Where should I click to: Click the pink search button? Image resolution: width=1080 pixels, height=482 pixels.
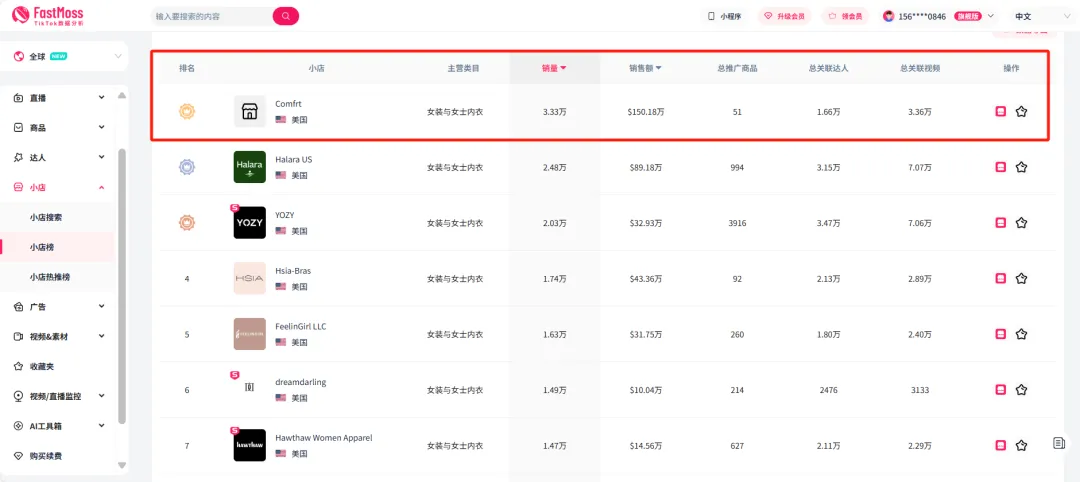286,16
